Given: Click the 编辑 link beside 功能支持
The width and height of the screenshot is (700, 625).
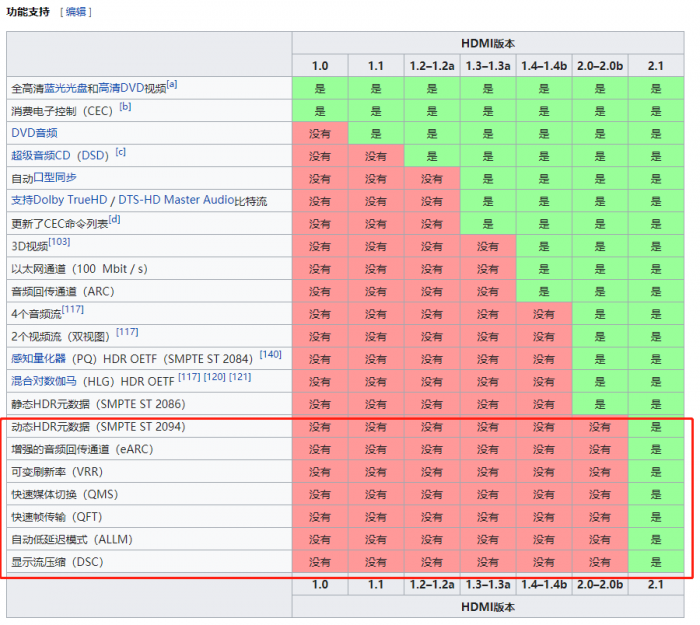Looking at the screenshot, I should pyautogui.click(x=76, y=12).
